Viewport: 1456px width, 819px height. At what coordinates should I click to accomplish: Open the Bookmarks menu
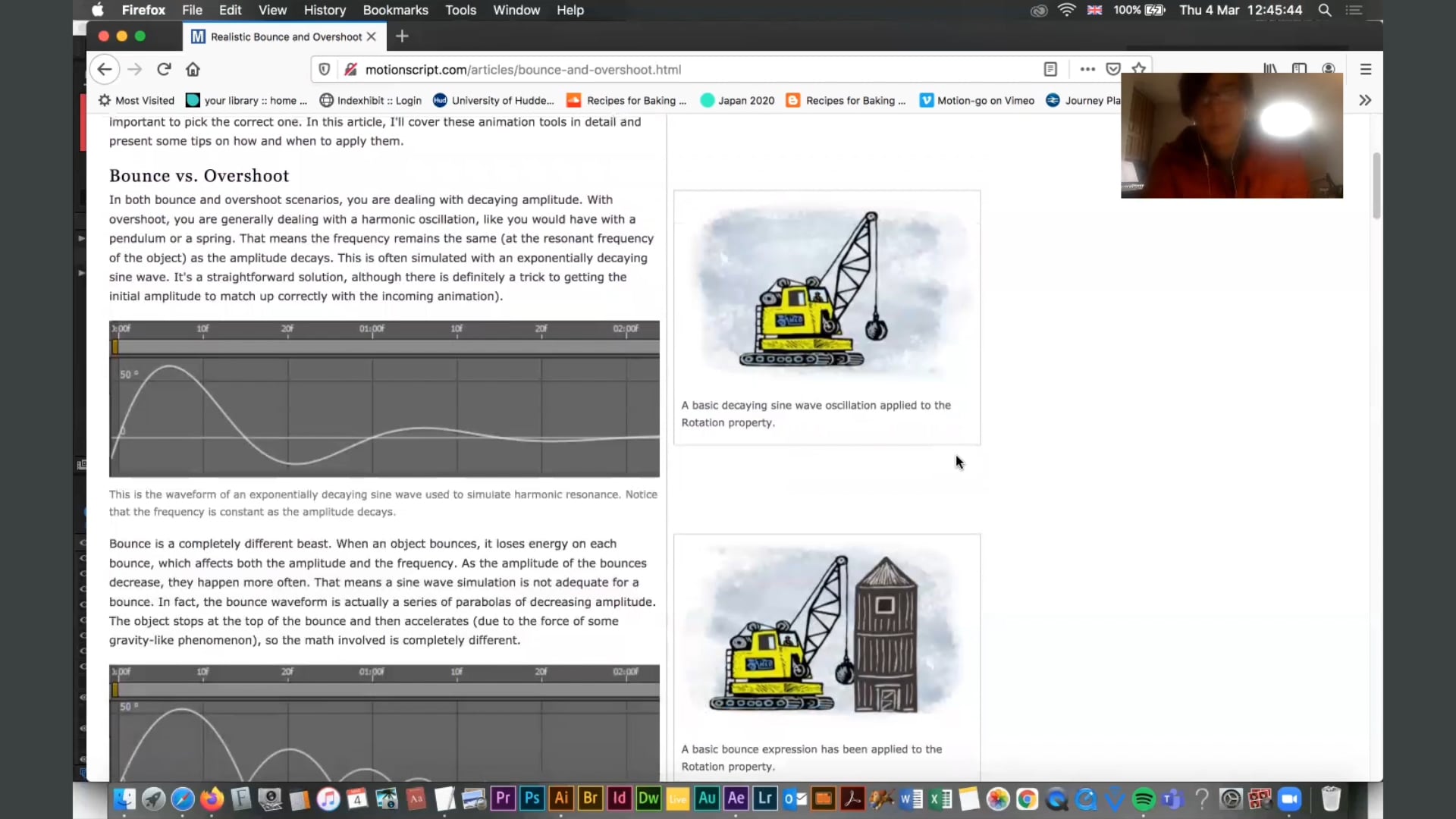(x=395, y=10)
